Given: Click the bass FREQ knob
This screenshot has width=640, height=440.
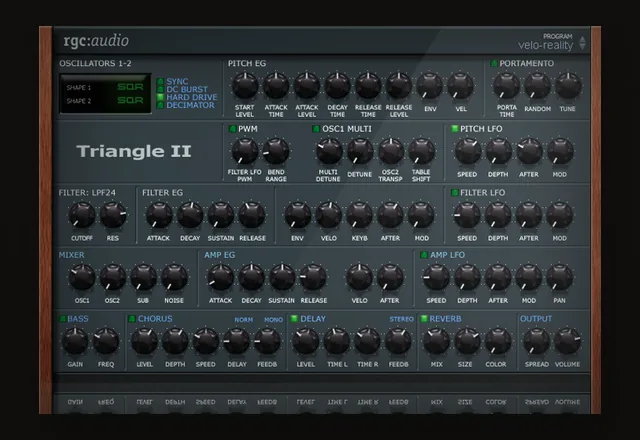Looking at the screenshot, I should tap(106, 341).
